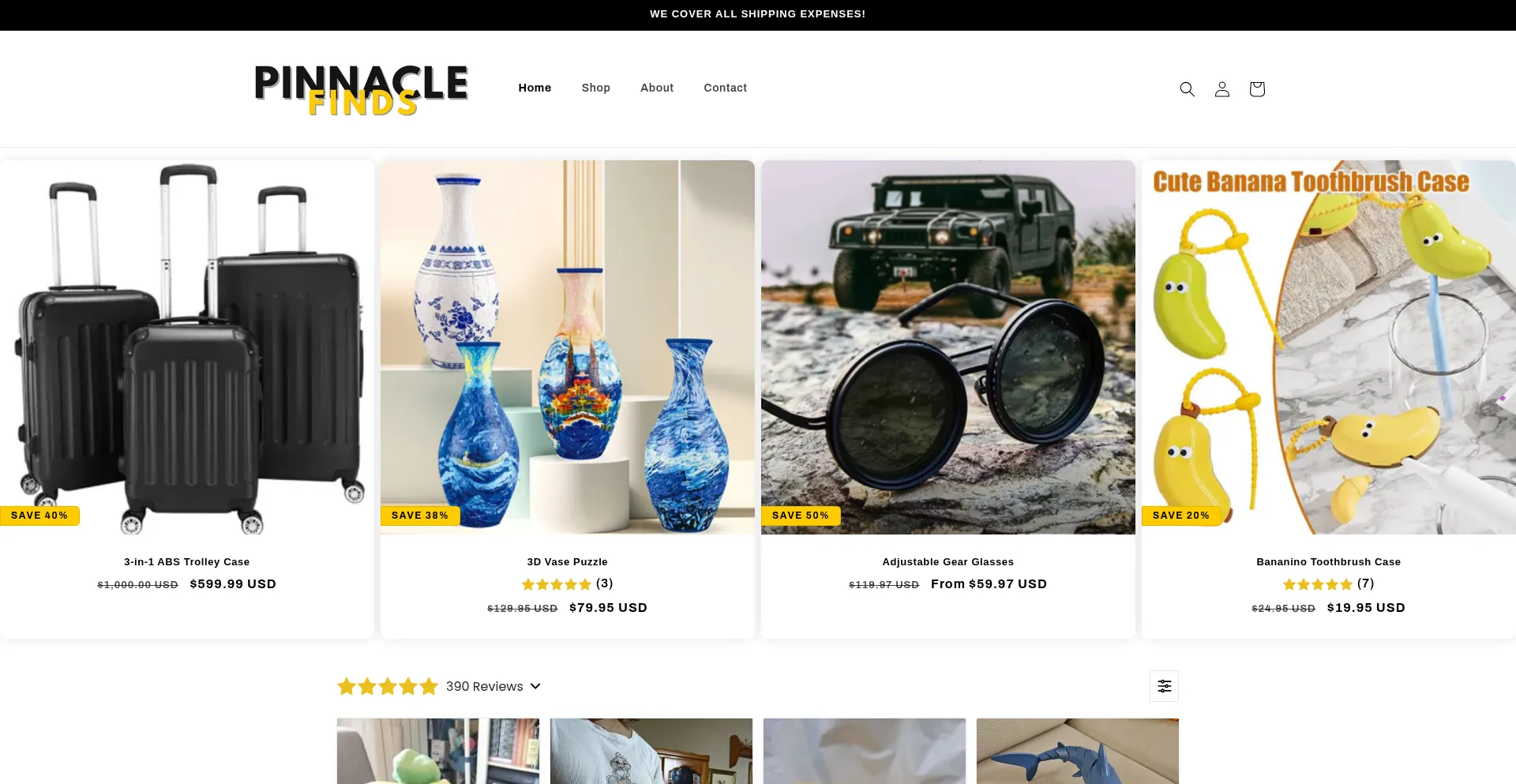Click the gear glasses product image
The image size is (1516, 784).
(x=947, y=347)
